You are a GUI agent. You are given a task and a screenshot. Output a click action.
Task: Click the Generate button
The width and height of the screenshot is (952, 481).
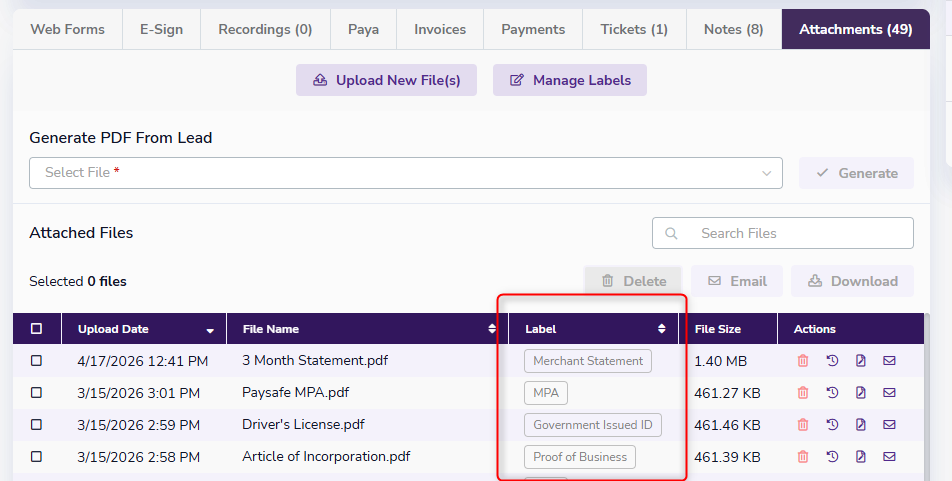coord(856,173)
